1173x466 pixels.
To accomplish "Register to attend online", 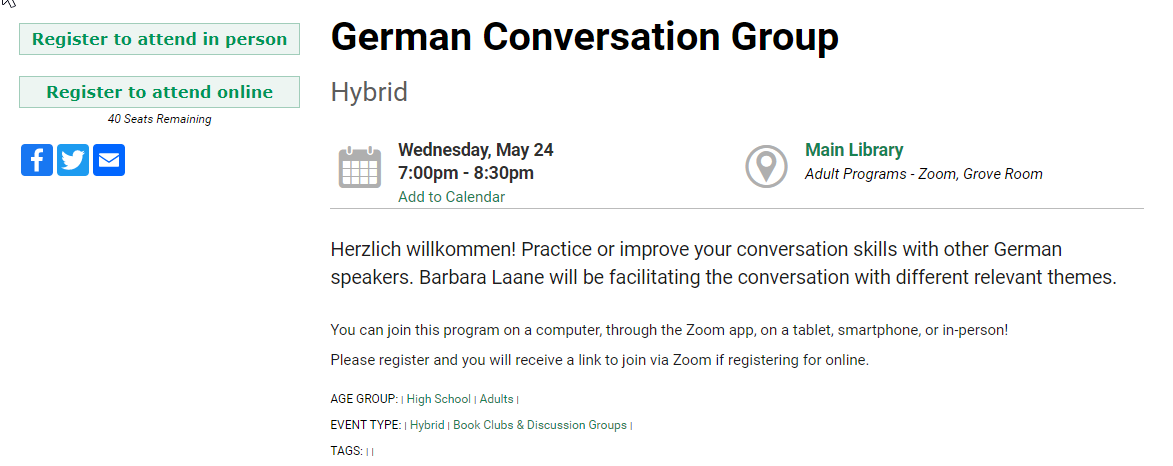I will pos(159,92).
